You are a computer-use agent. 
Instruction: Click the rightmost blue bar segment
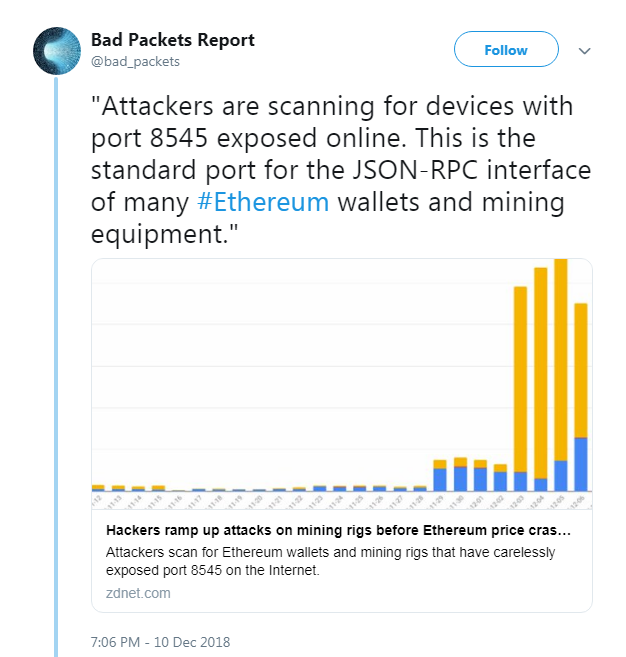[581, 464]
